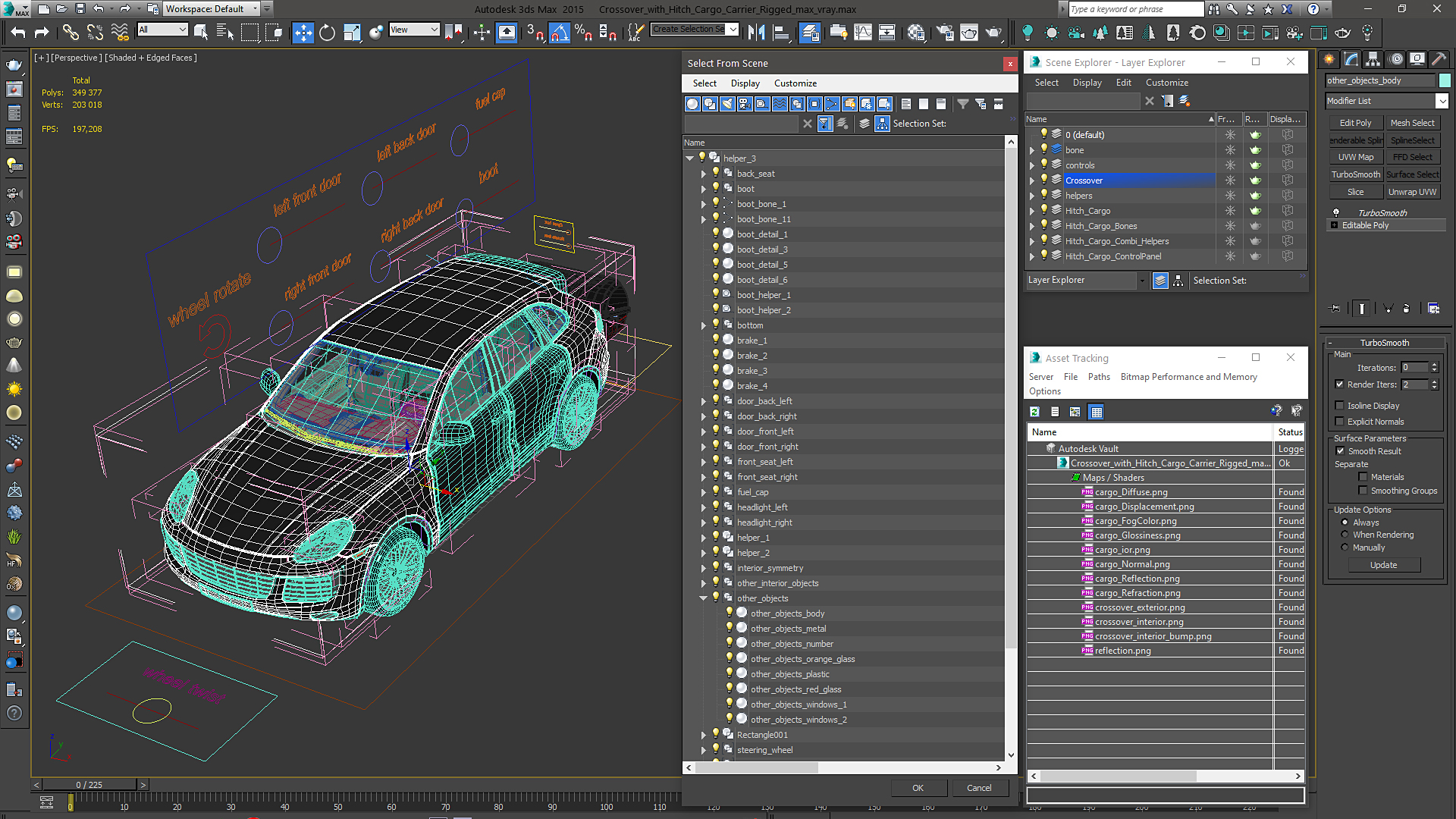Click the Edit Poly modifier button
Image resolution: width=1456 pixels, height=819 pixels.
point(1355,123)
